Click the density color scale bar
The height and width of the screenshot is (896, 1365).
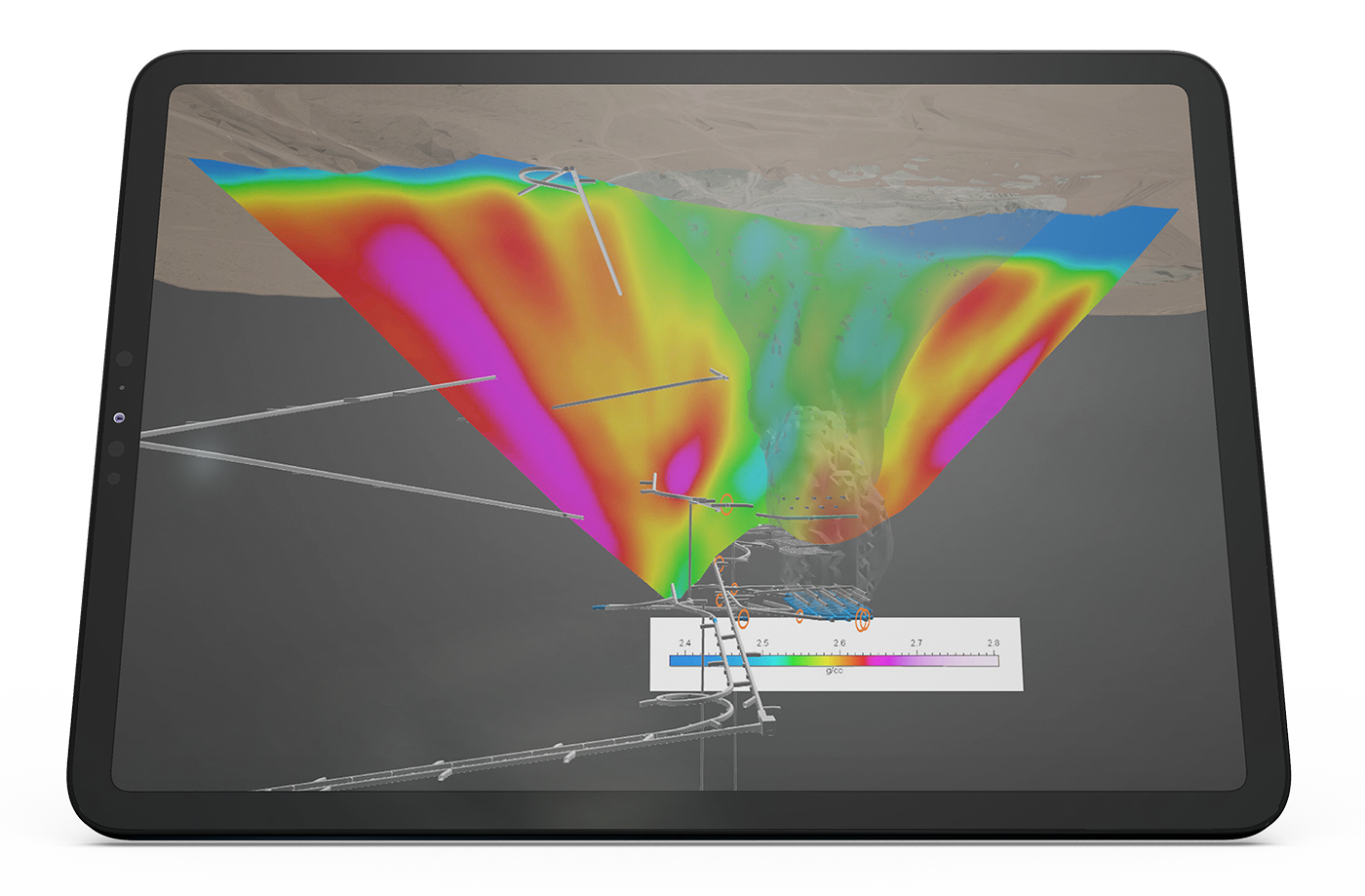click(834, 660)
